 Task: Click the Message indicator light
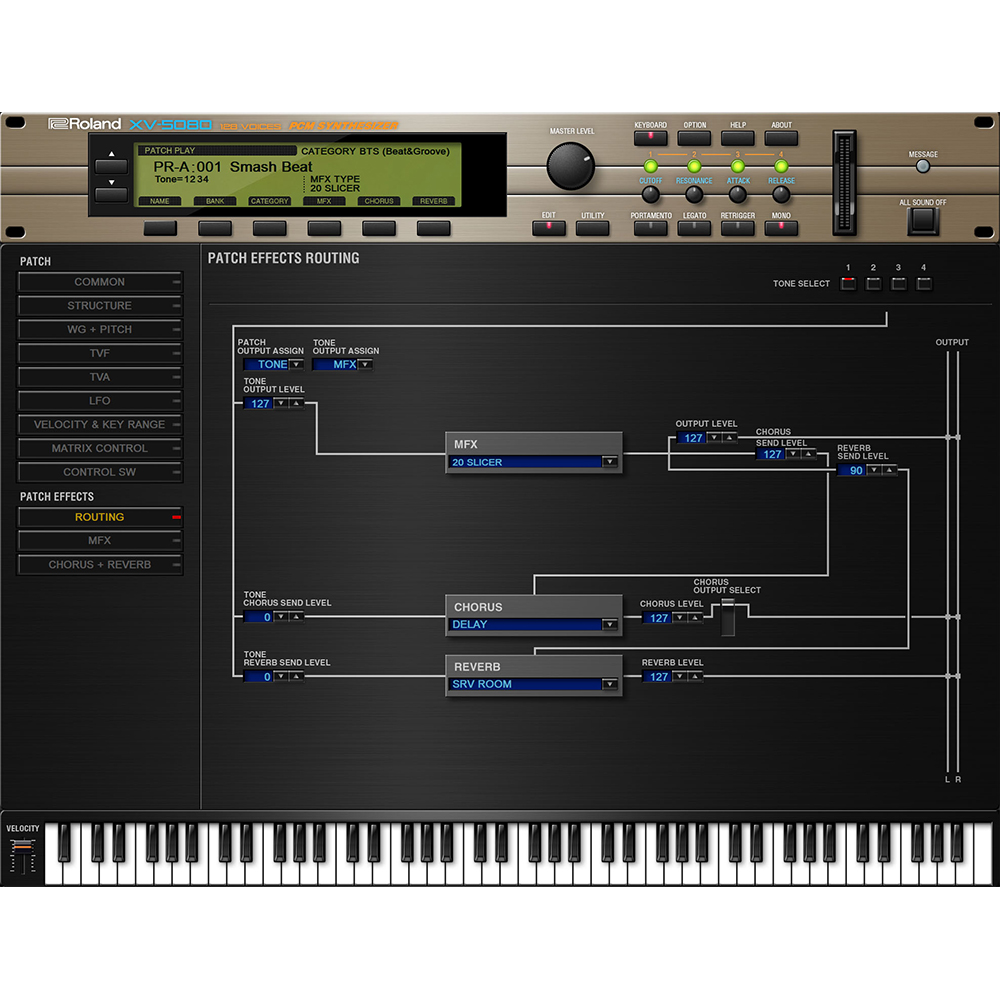point(923,166)
